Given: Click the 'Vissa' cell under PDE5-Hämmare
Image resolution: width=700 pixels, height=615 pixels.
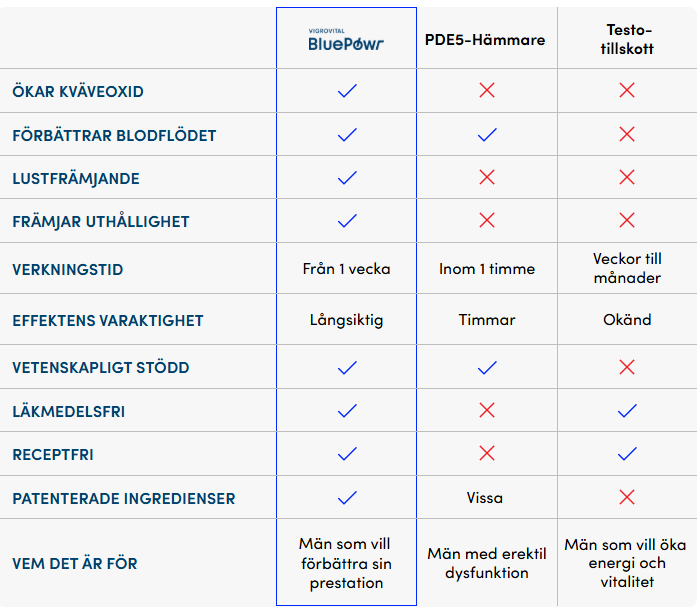Looking at the screenshot, I should click(x=485, y=498).
